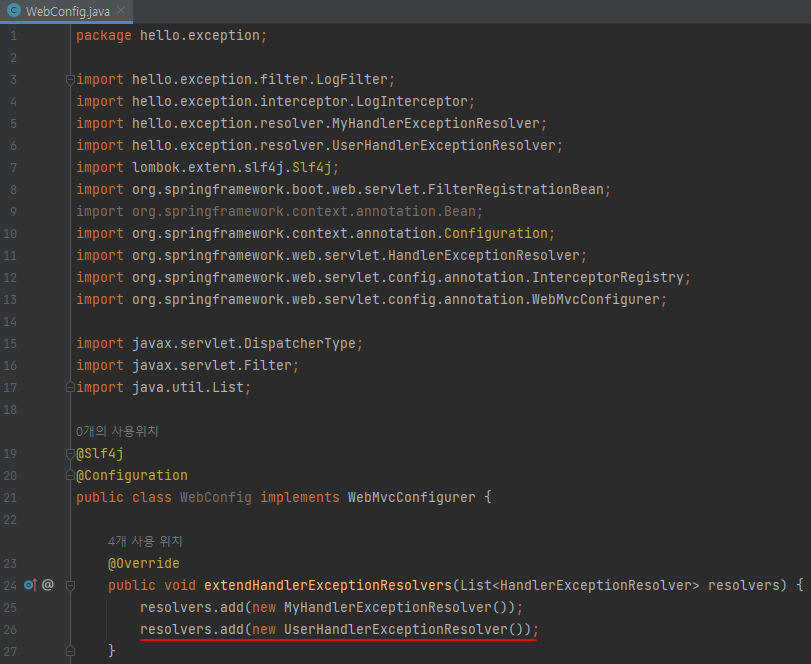Close the WebConfig.java tab
Viewport: 811px width, 664px height.
pos(121,10)
